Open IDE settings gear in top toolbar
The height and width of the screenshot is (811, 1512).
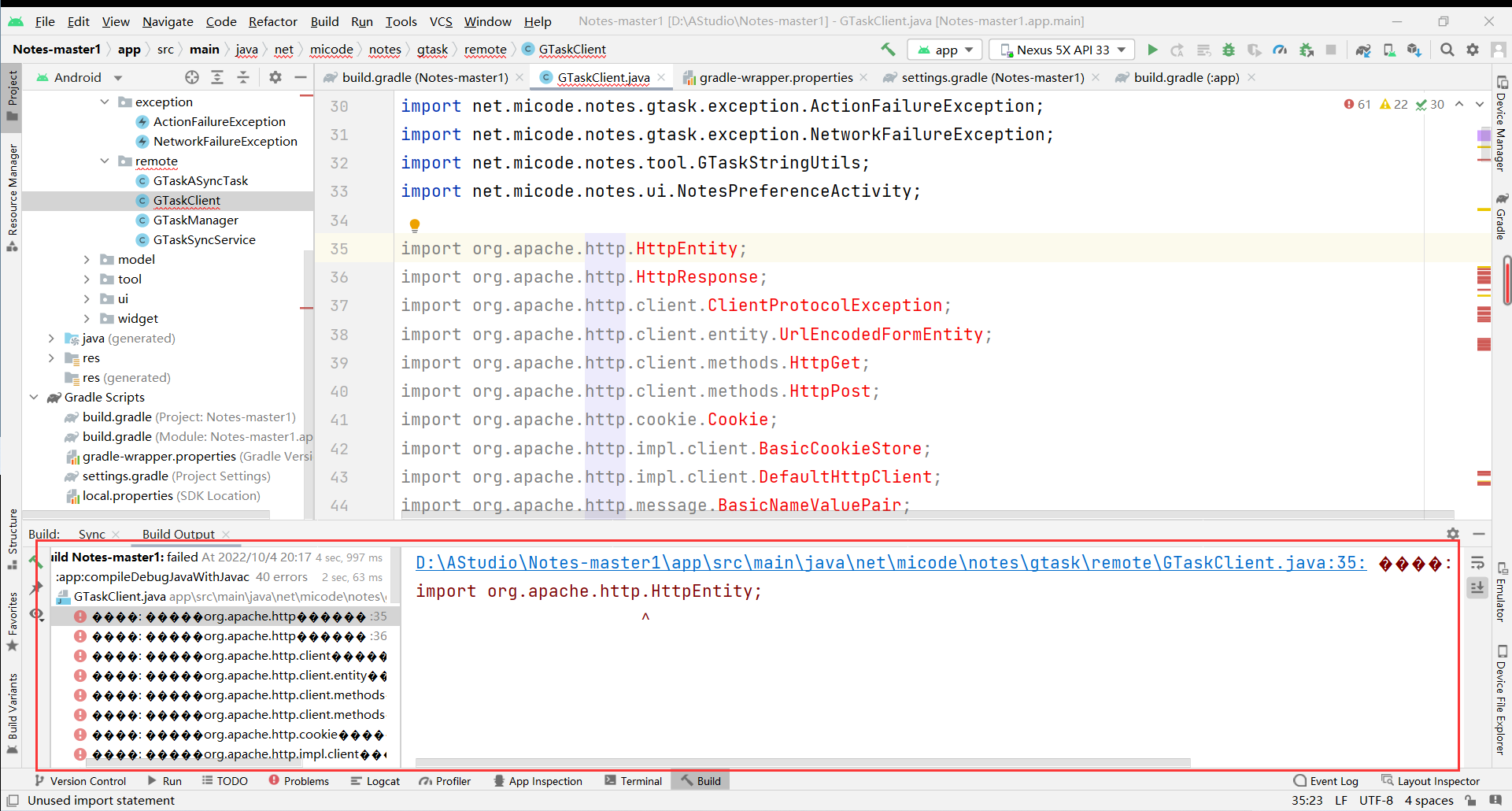pos(1473,50)
